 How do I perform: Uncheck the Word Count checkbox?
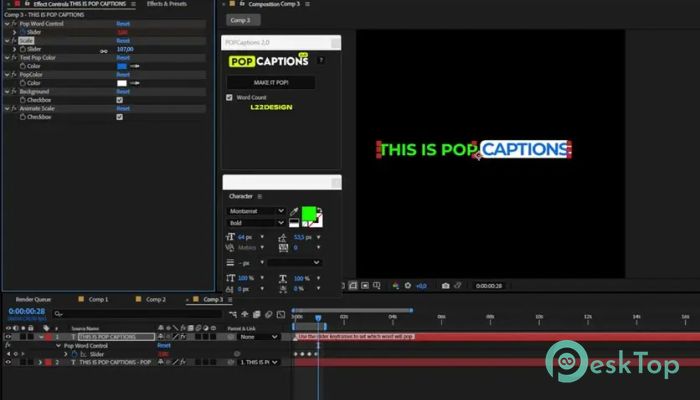tap(229, 97)
